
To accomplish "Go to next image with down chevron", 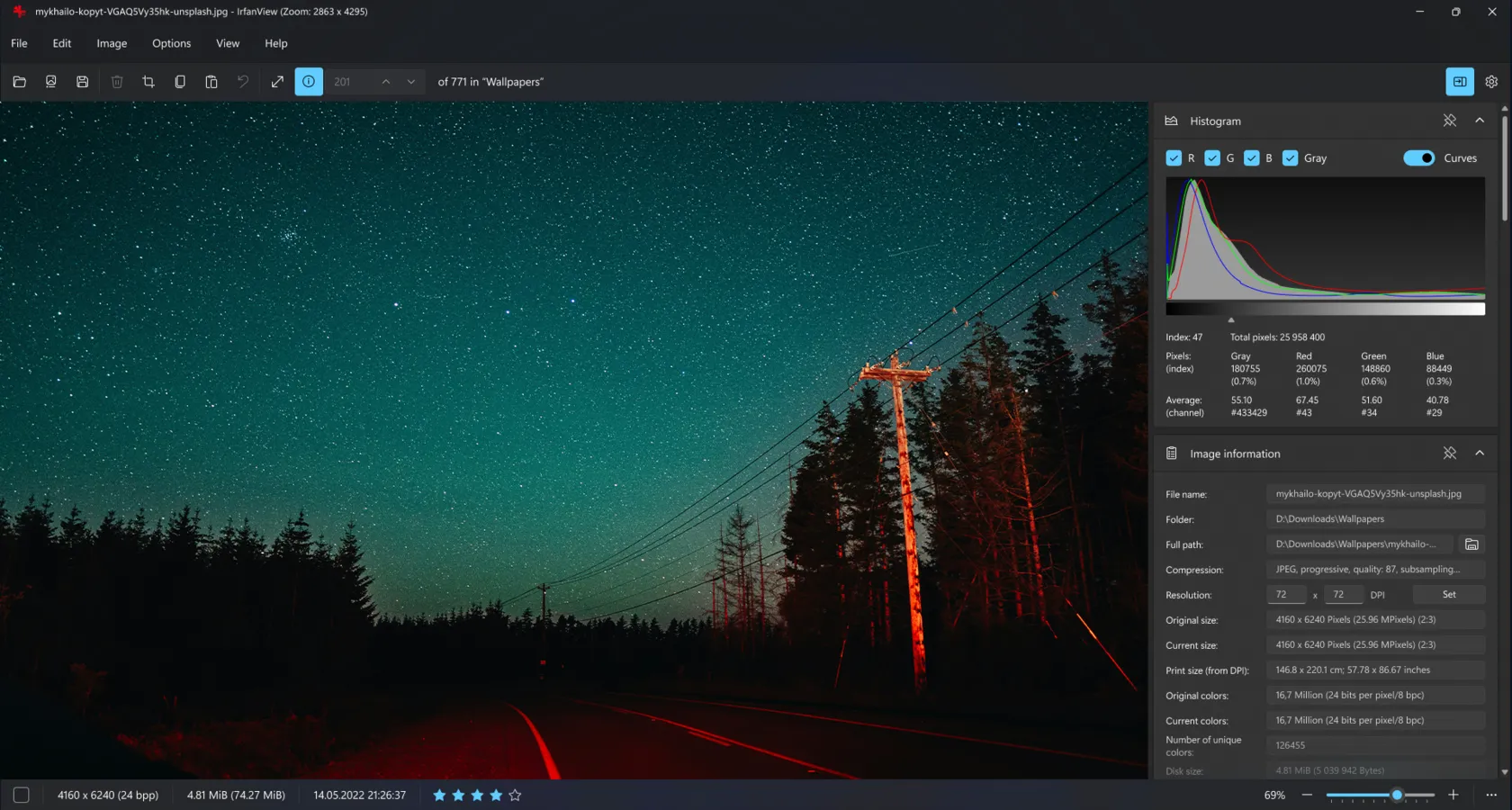I will coord(411,82).
